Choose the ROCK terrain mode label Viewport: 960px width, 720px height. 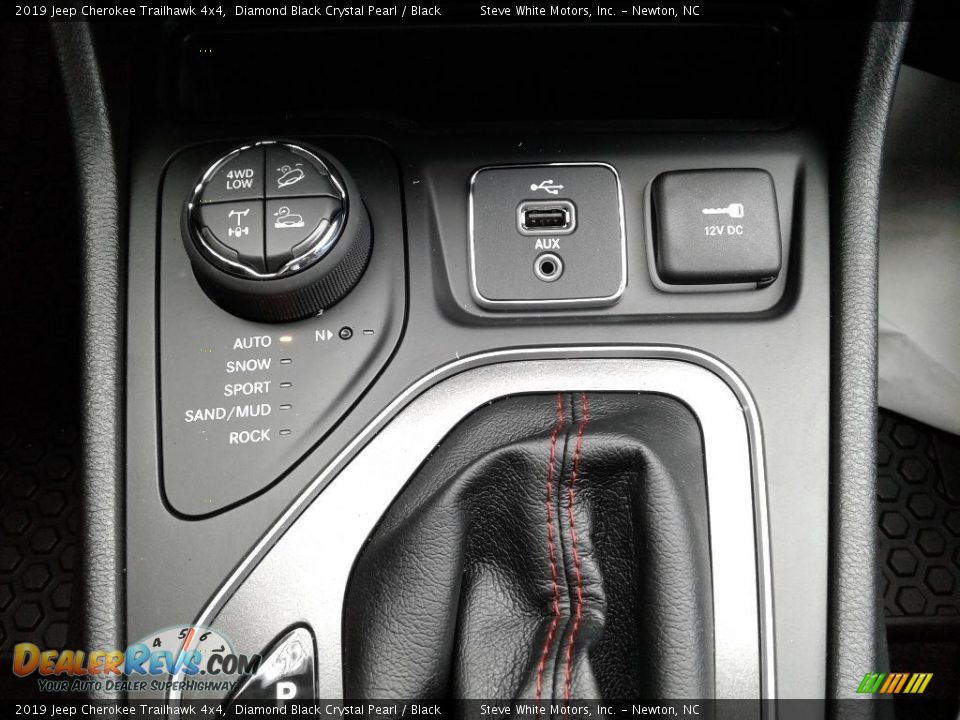click(249, 437)
